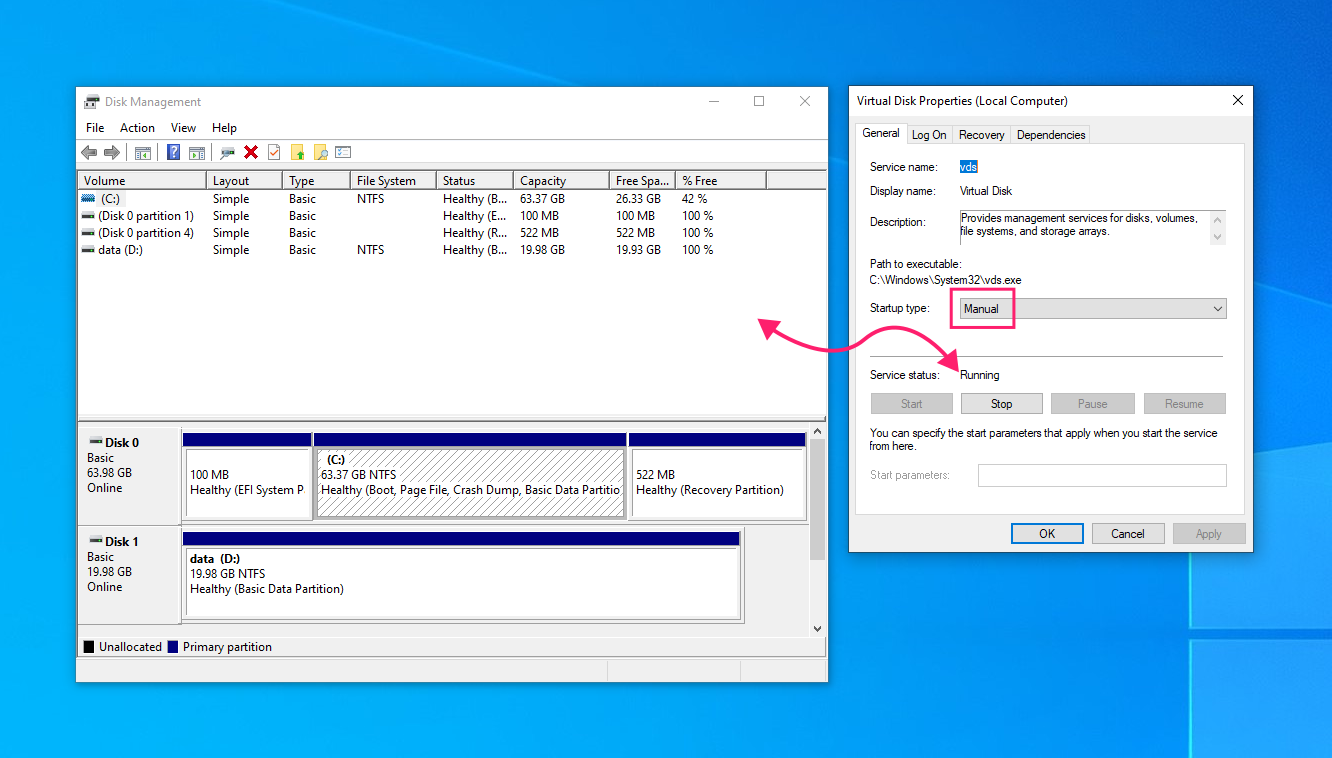Click graphical view scrollbar down arrow
Image resolution: width=1332 pixels, height=758 pixels.
817,629
